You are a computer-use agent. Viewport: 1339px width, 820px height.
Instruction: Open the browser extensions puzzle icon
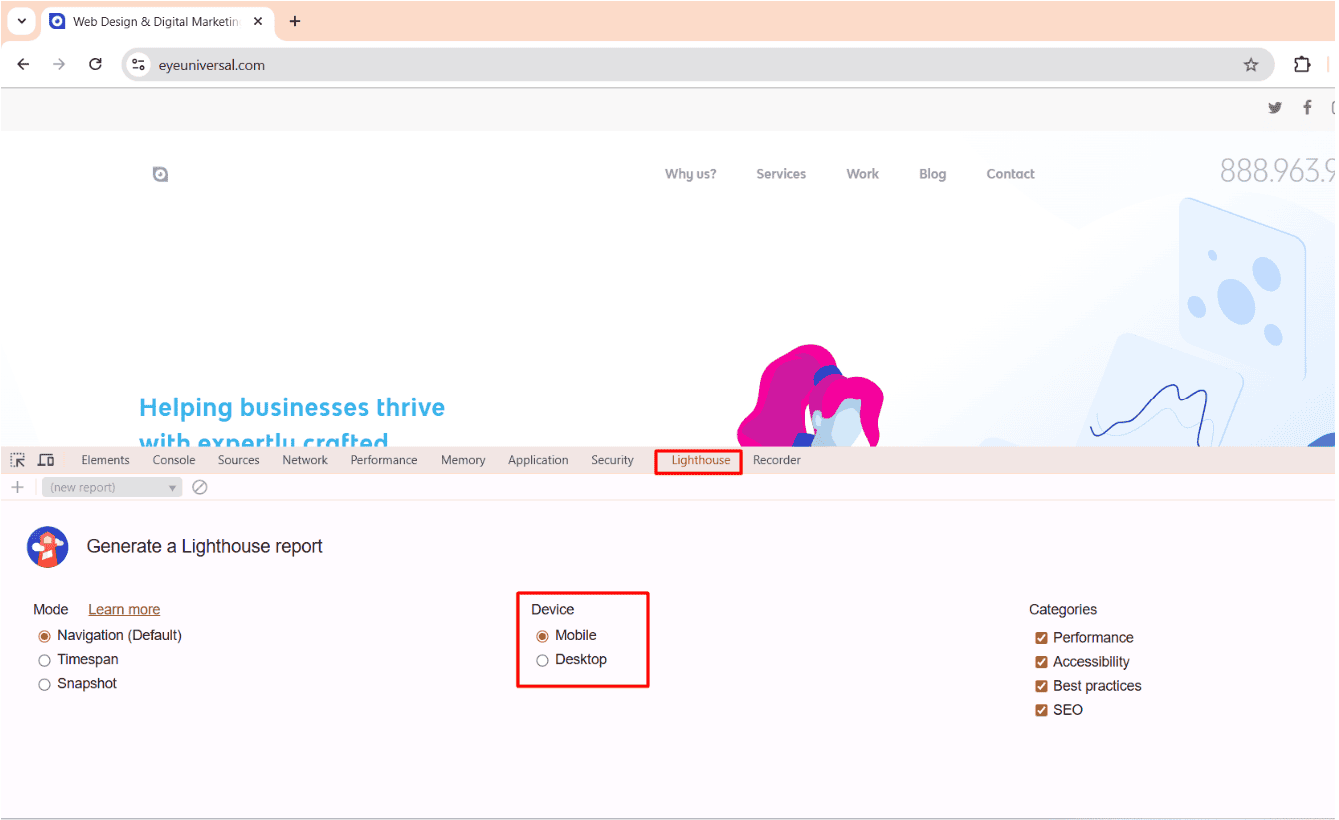pos(1301,65)
